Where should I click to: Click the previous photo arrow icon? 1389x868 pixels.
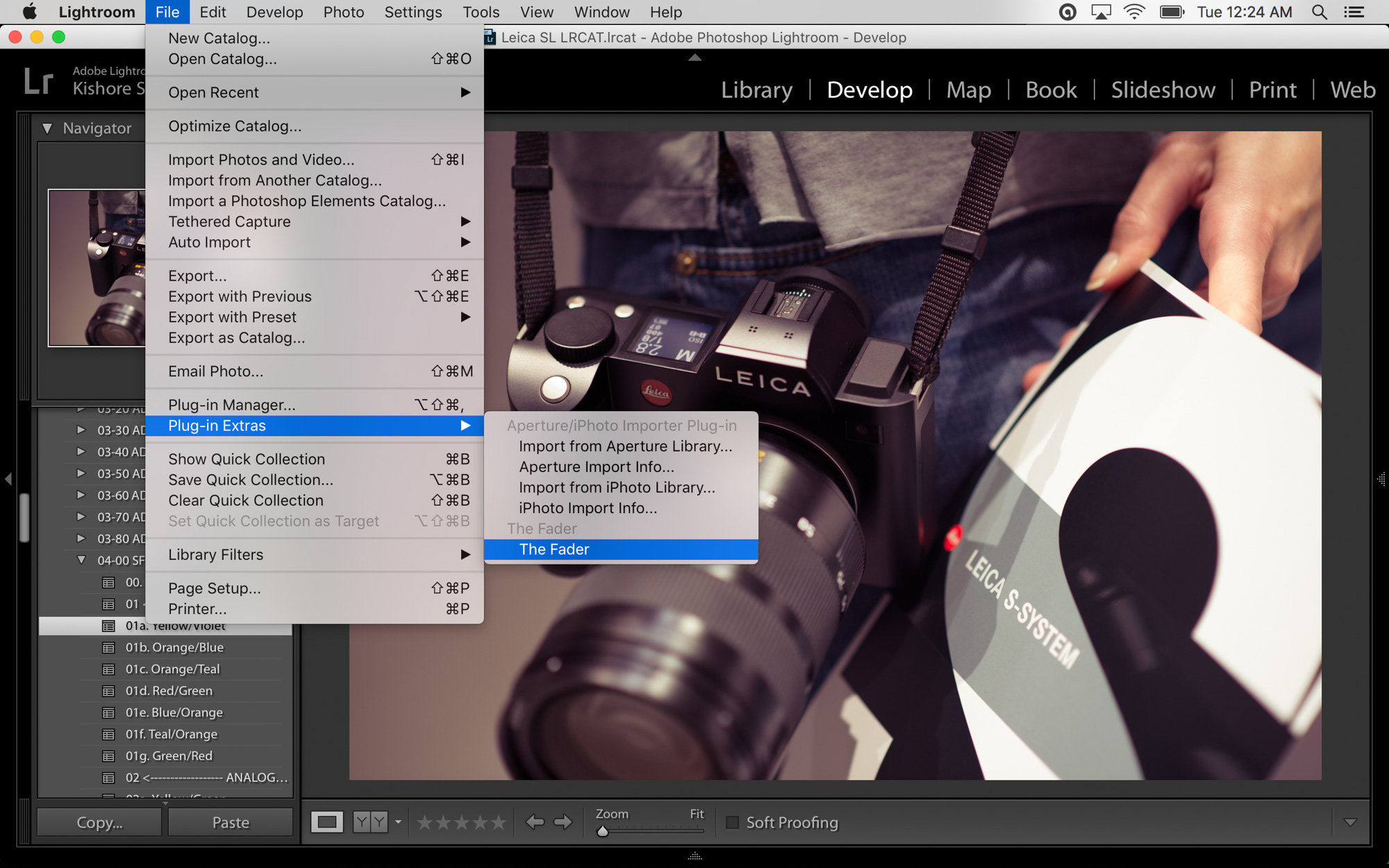click(535, 821)
